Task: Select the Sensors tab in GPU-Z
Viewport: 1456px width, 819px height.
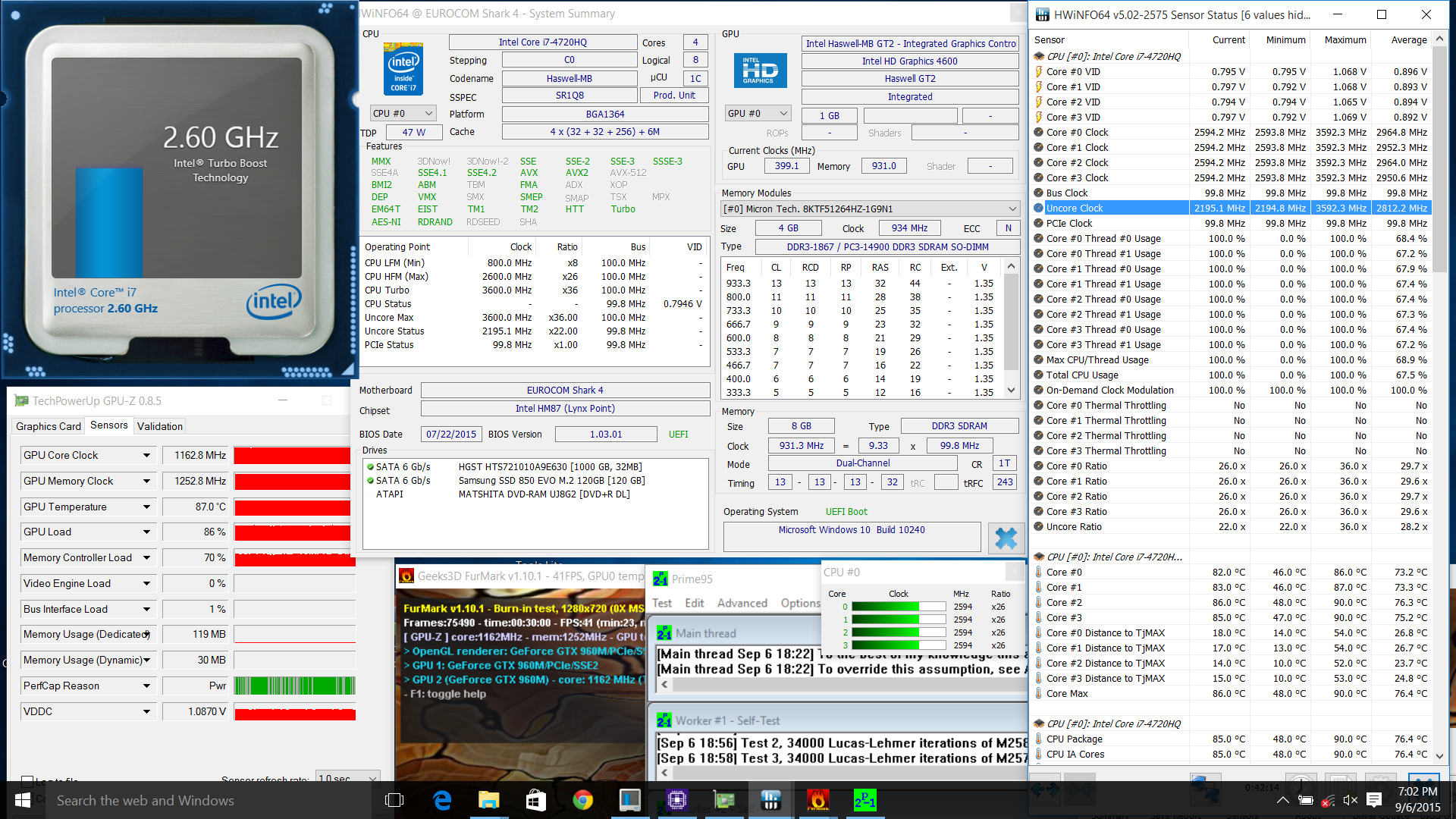Action: click(x=108, y=425)
